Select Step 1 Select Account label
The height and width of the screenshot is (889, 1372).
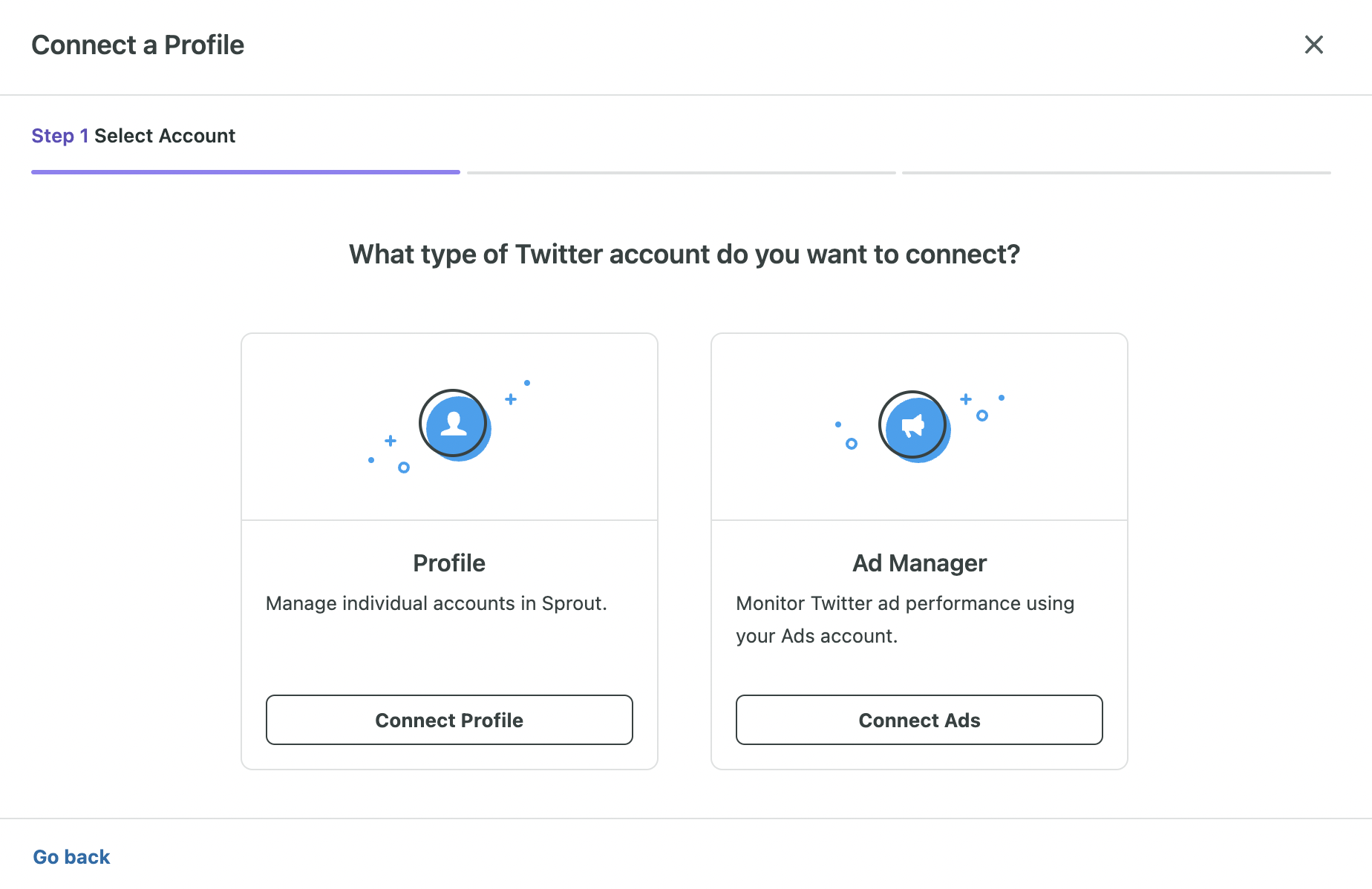coord(134,136)
